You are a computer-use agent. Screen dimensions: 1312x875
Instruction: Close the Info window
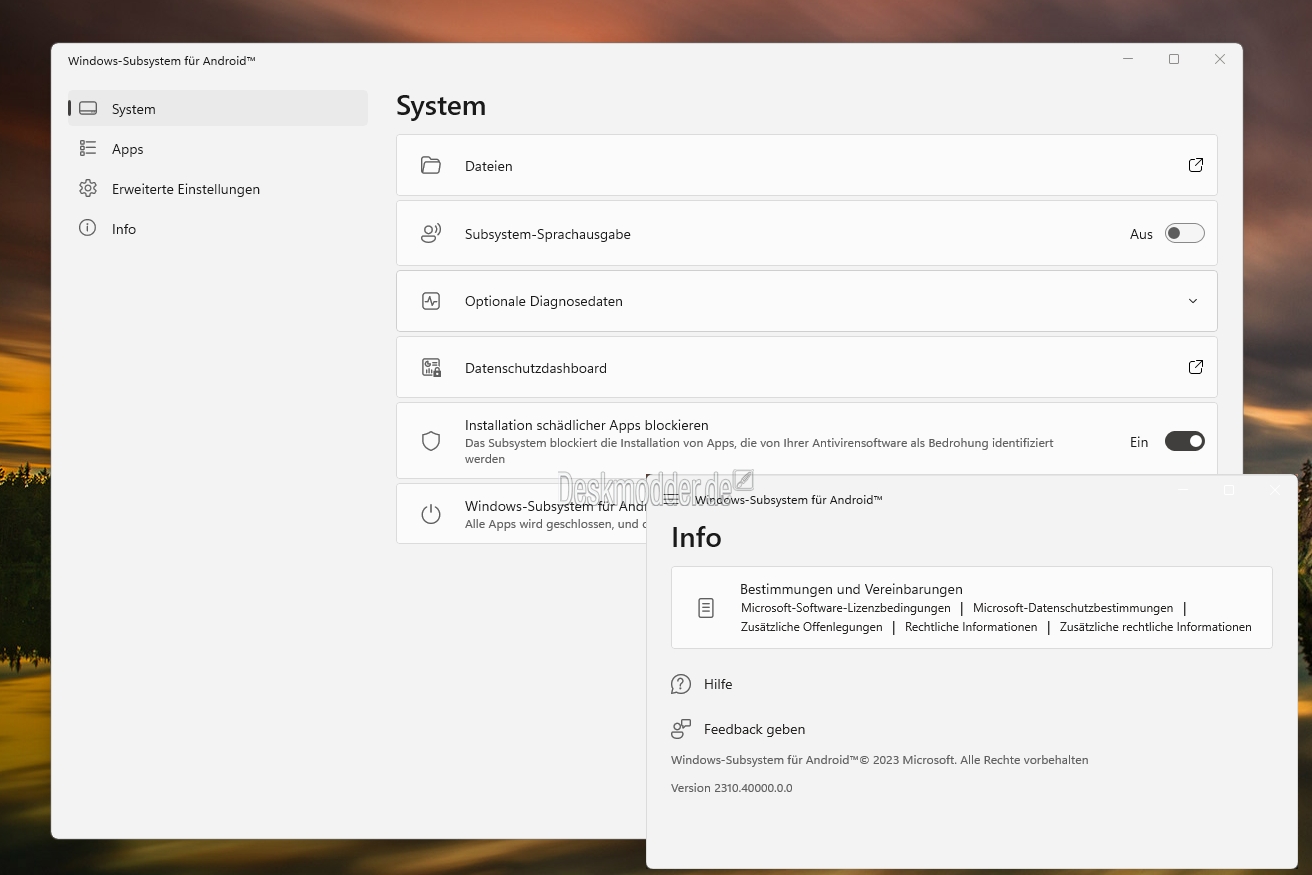1274,490
